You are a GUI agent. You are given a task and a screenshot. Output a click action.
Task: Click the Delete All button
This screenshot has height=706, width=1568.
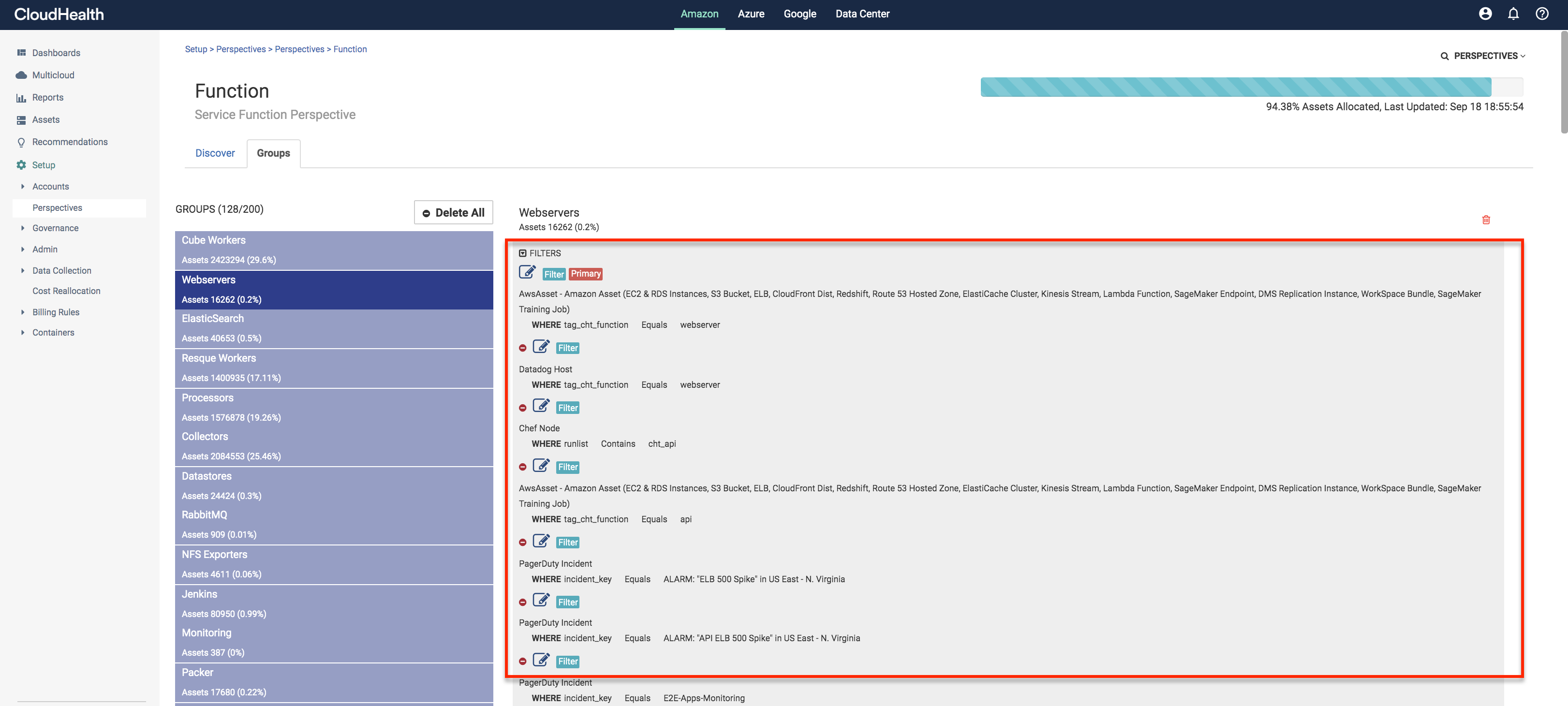tap(454, 212)
